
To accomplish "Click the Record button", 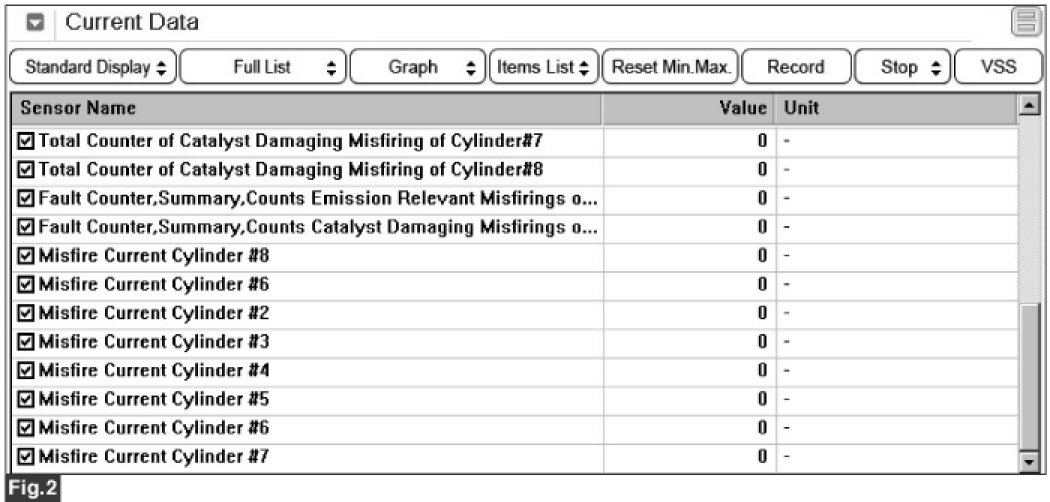I will click(x=795, y=67).
